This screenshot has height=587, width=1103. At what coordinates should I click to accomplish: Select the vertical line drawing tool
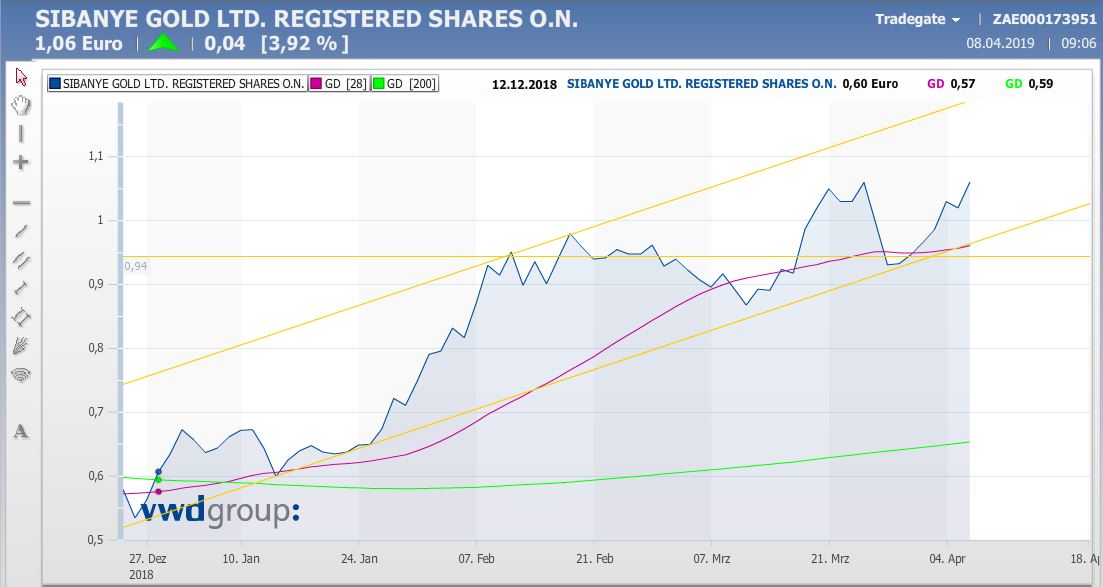point(21,134)
